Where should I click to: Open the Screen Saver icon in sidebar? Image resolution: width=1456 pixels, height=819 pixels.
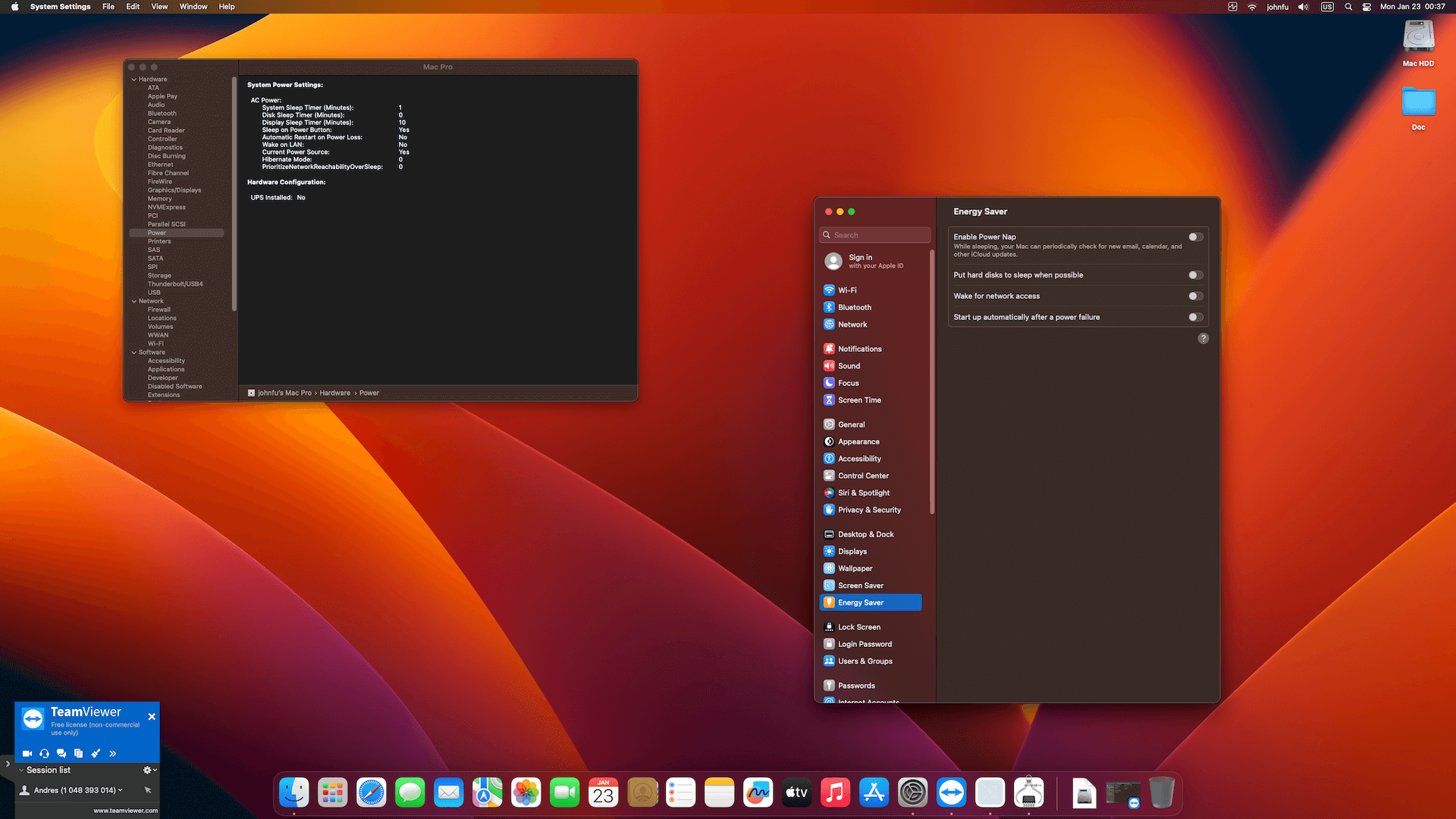coord(829,585)
